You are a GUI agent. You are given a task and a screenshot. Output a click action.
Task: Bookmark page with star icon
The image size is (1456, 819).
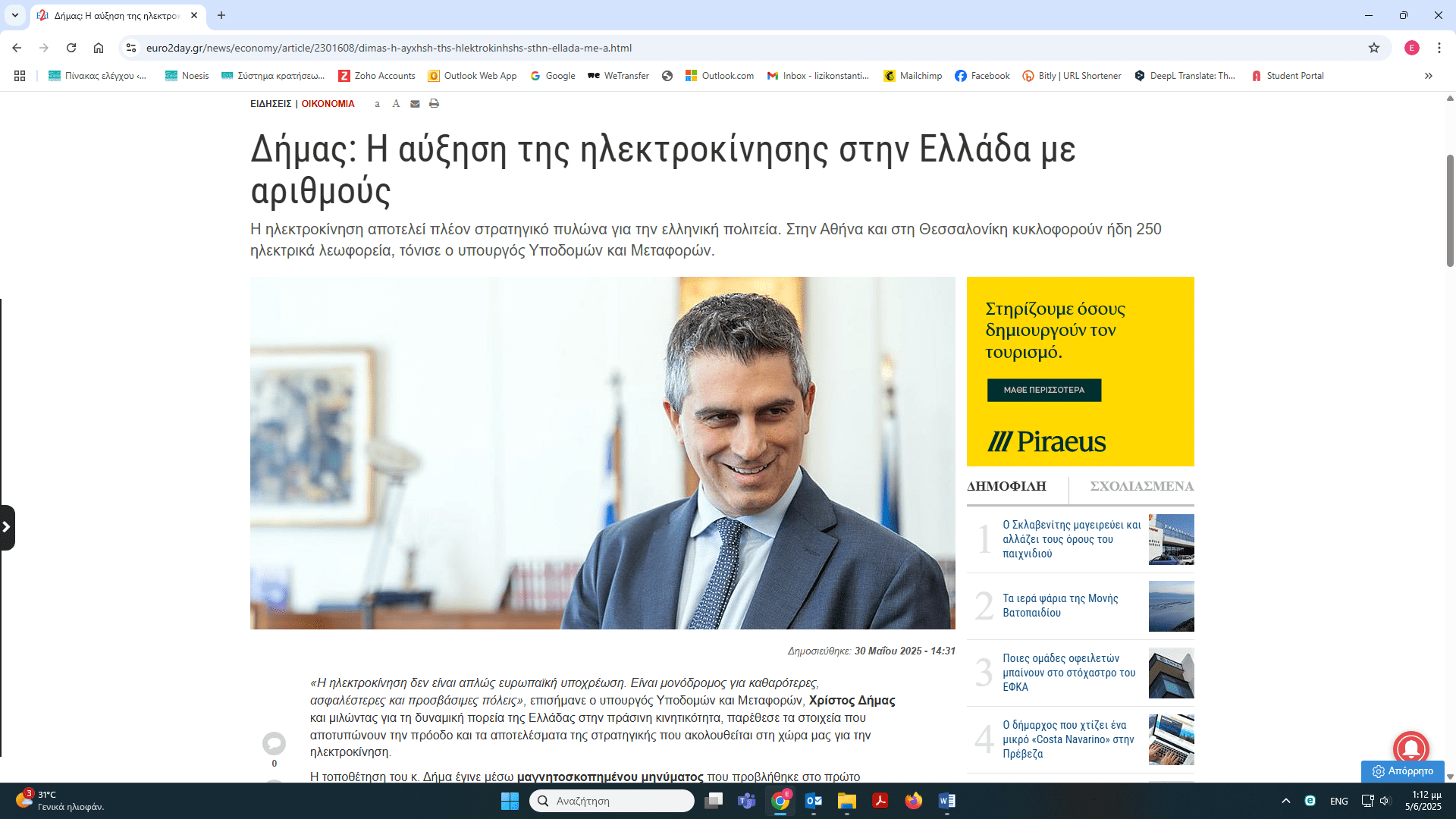[x=1374, y=48]
